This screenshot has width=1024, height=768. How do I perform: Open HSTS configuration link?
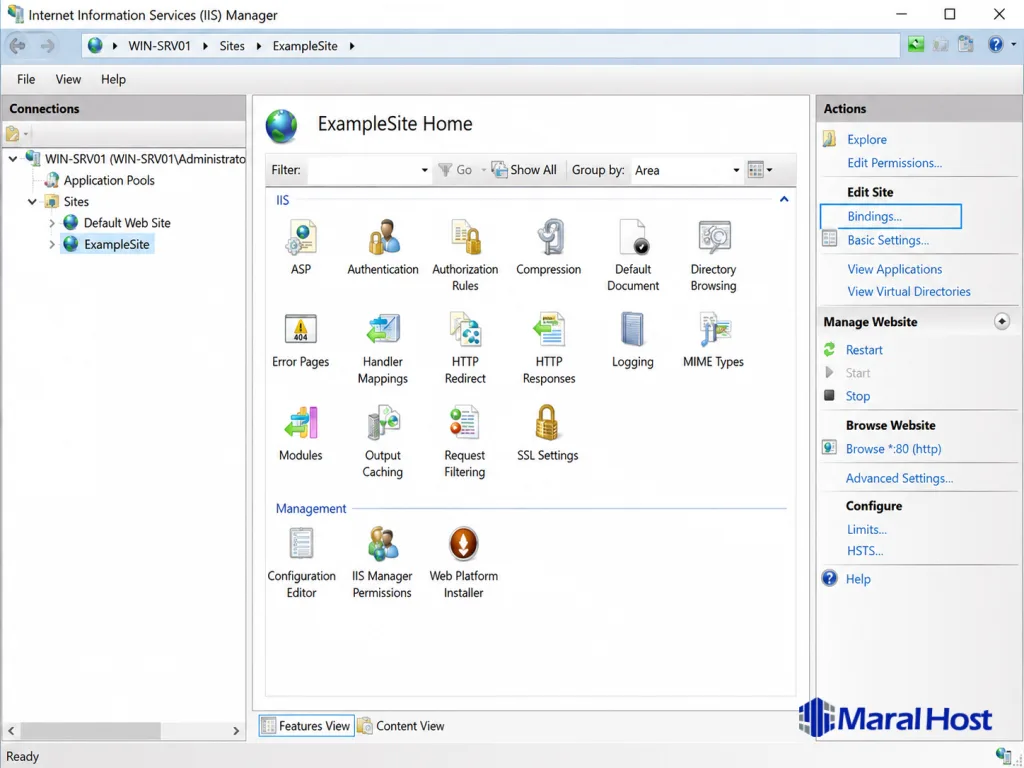point(865,551)
